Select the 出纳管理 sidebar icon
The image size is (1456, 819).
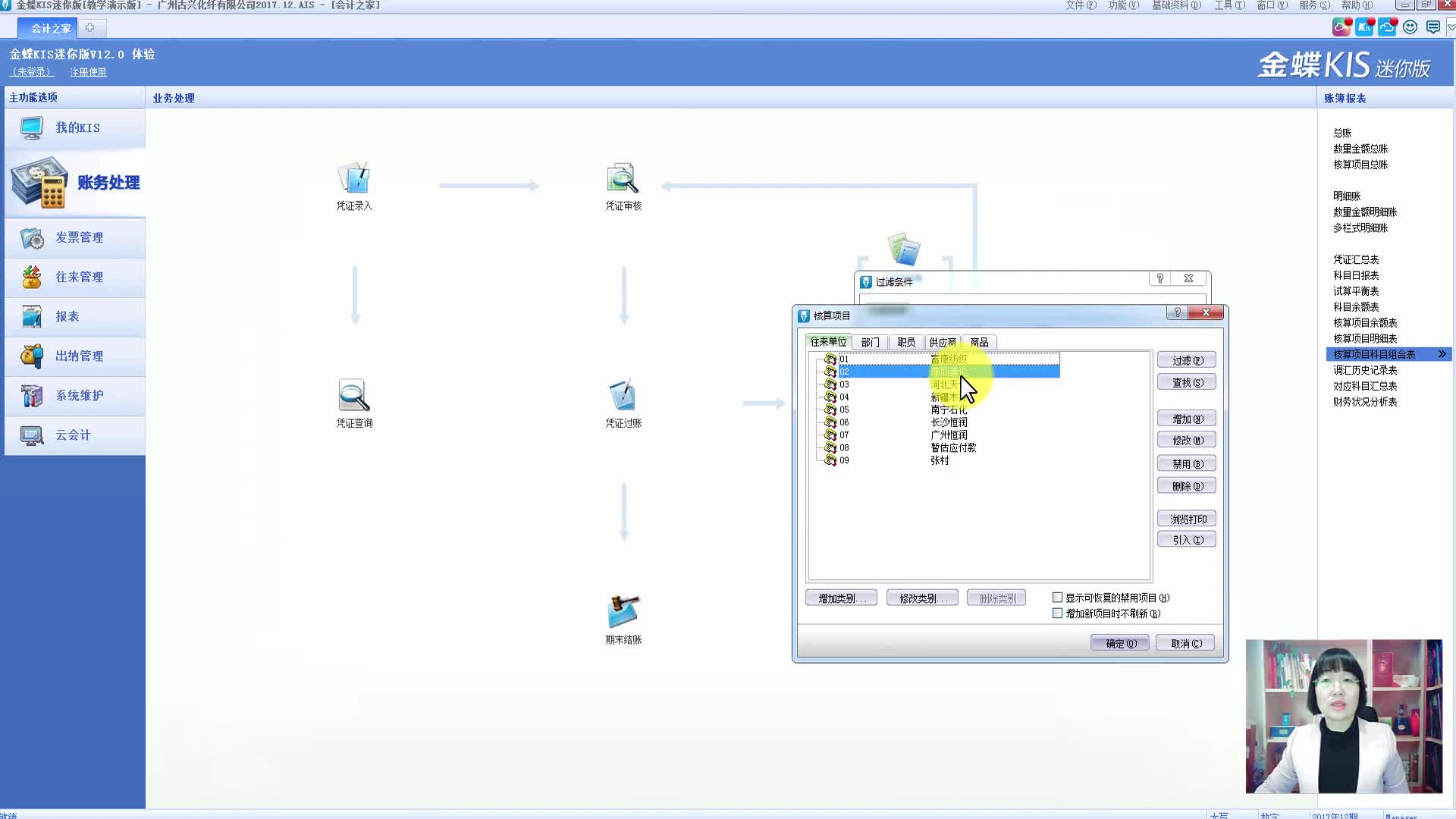tap(32, 356)
